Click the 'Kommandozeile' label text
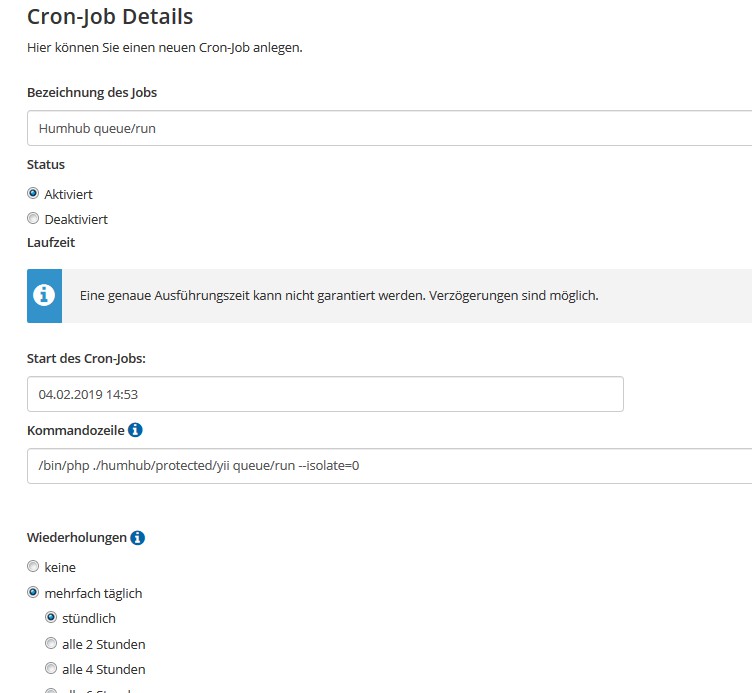 tap(76, 430)
